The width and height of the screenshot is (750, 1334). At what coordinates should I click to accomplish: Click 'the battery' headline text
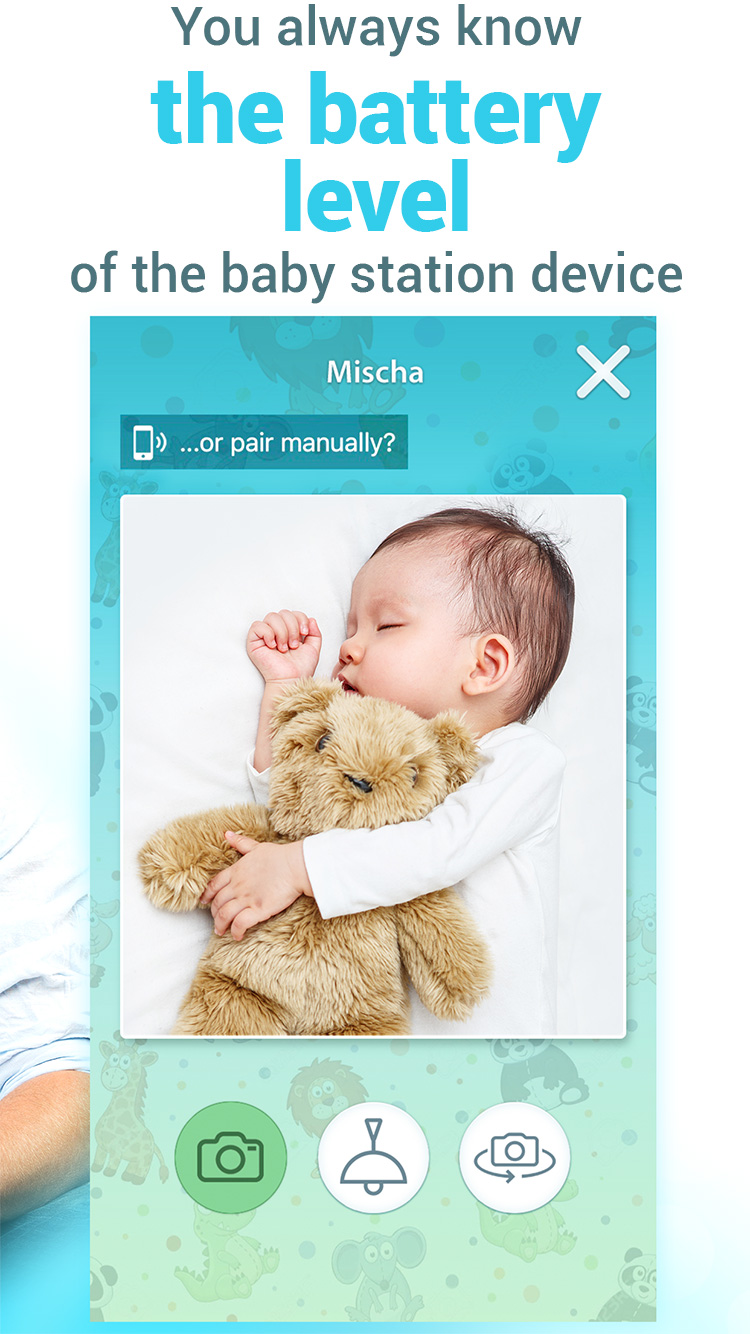coord(376,112)
